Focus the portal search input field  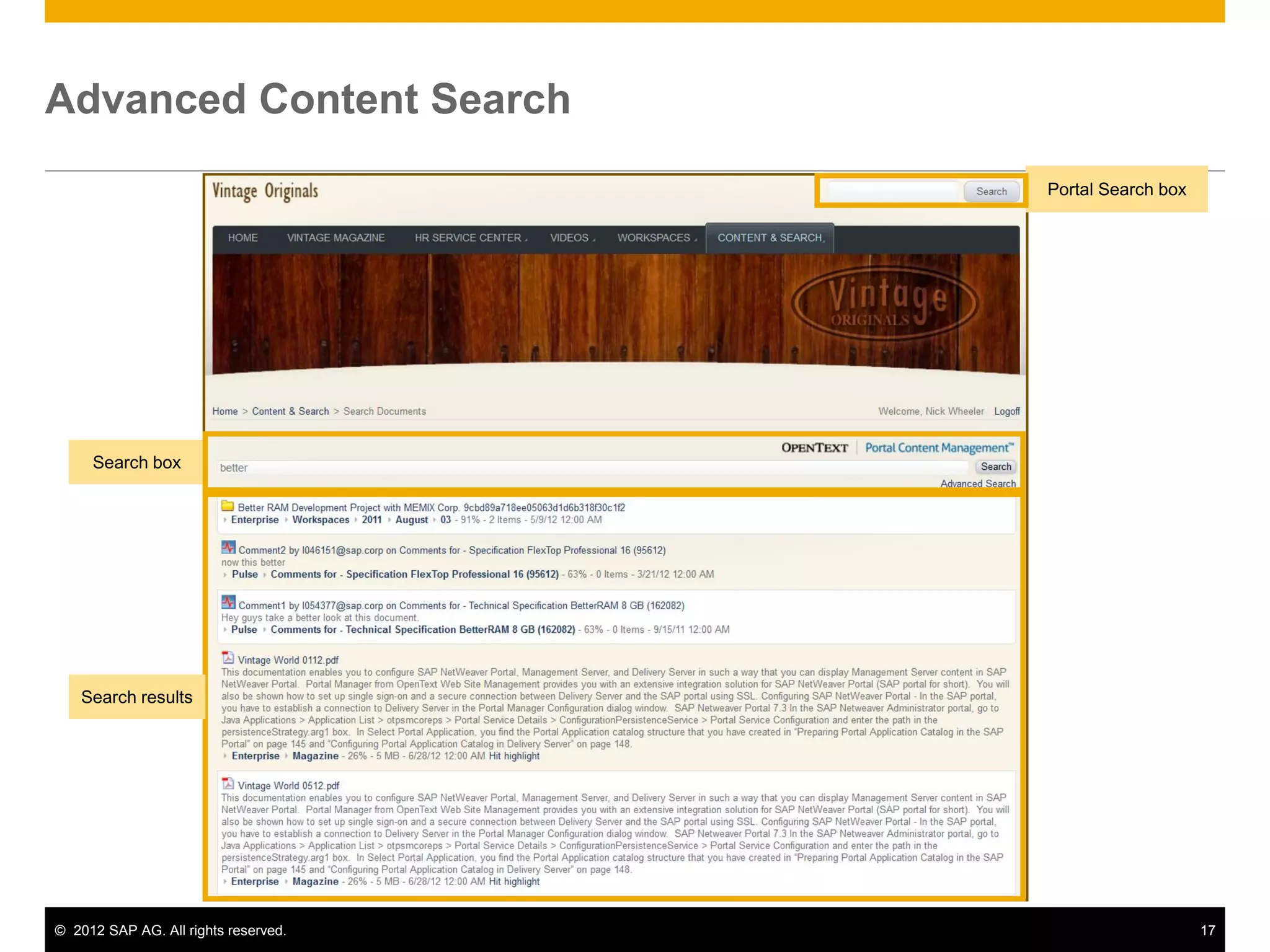(x=893, y=192)
